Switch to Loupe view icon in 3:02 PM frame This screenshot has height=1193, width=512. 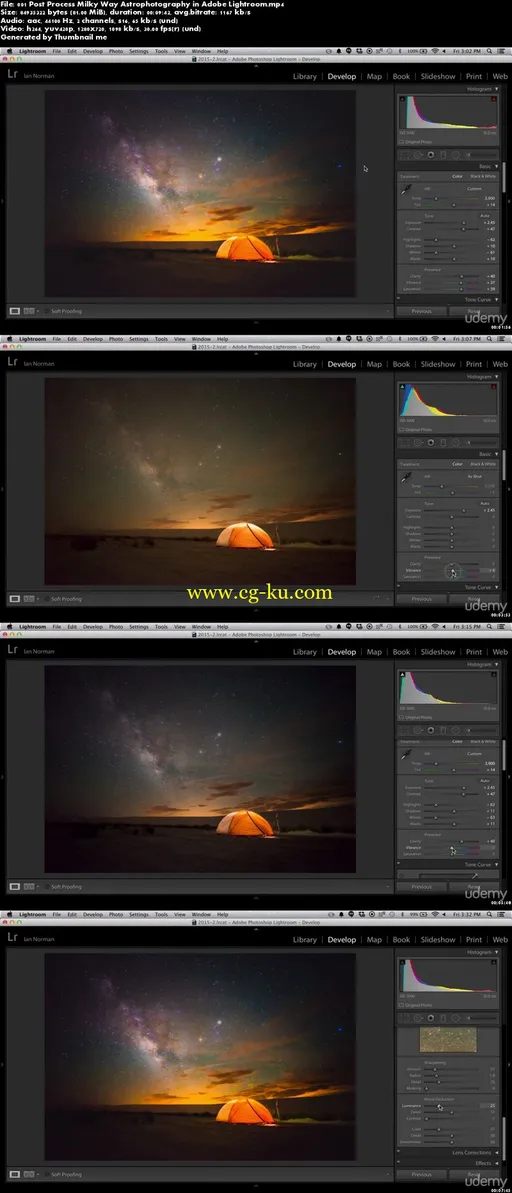pyautogui.click(x=14, y=311)
